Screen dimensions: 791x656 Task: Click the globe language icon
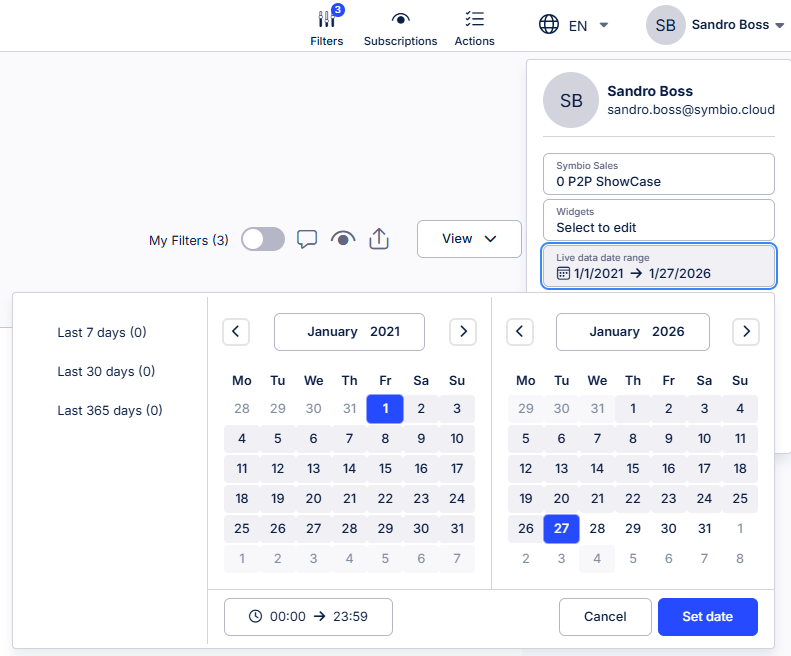coord(549,25)
